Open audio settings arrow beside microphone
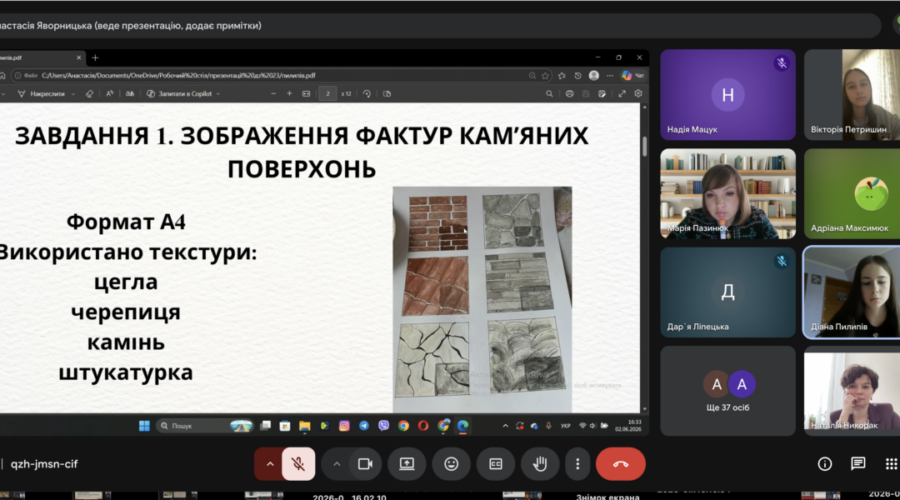The height and width of the screenshot is (500, 900). coord(269,464)
